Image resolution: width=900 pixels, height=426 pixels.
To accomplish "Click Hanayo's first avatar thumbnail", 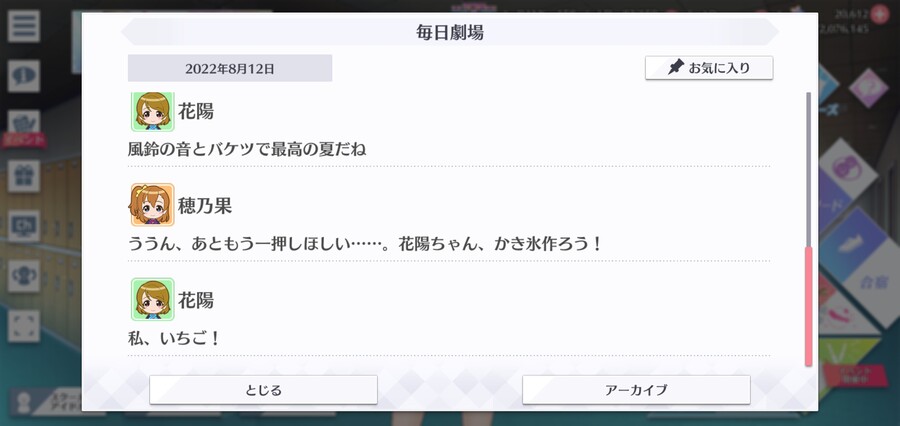I will [152, 111].
